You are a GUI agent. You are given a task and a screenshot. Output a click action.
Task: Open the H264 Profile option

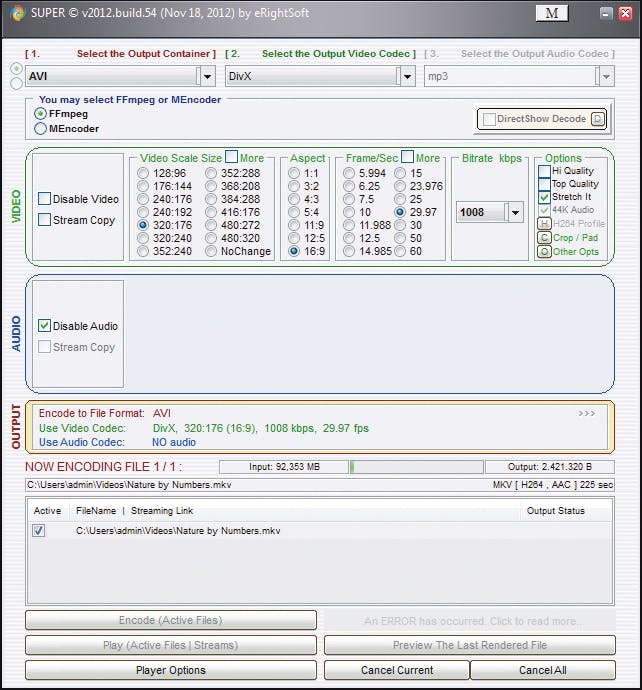tap(544, 224)
